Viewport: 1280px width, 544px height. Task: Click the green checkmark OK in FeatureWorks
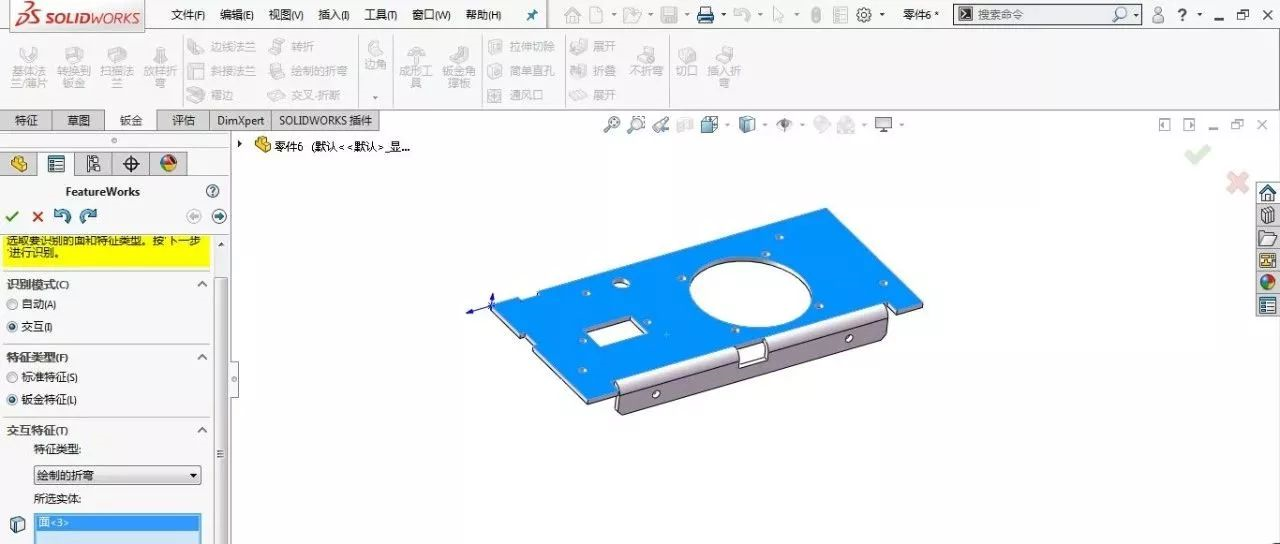click(12, 216)
